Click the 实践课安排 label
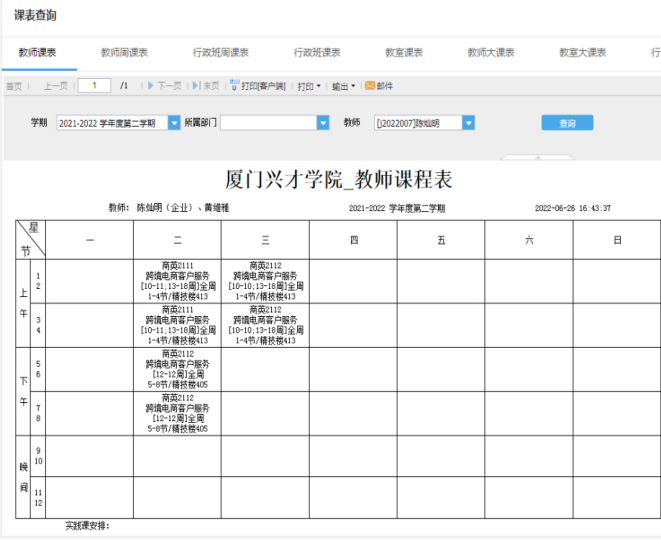The height and width of the screenshot is (540, 661). (x=87, y=526)
